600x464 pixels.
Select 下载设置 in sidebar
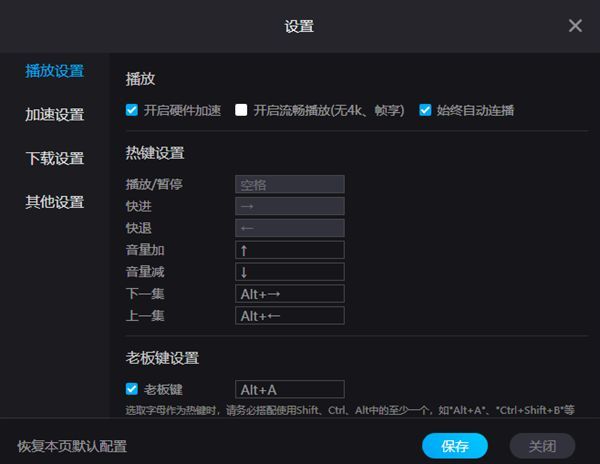coord(54,158)
